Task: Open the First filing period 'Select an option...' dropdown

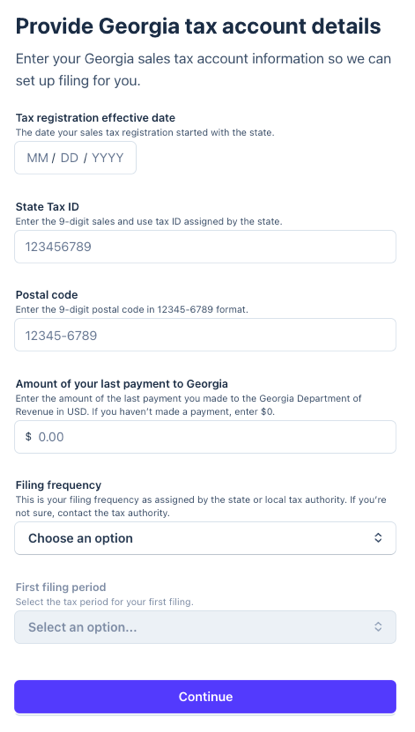Action: [205, 626]
